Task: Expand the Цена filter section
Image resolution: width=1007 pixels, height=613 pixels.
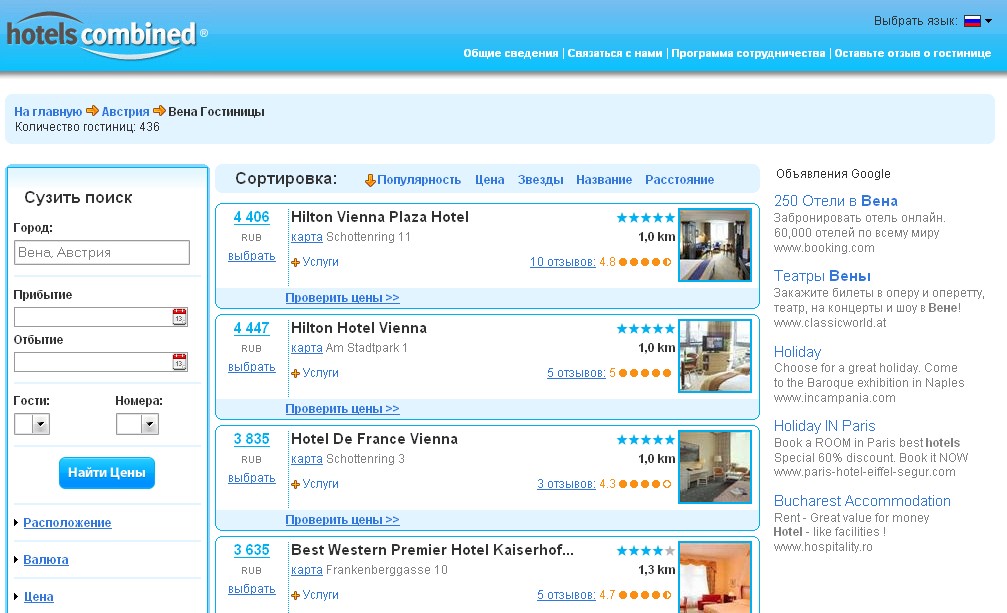Action: [x=39, y=597]
